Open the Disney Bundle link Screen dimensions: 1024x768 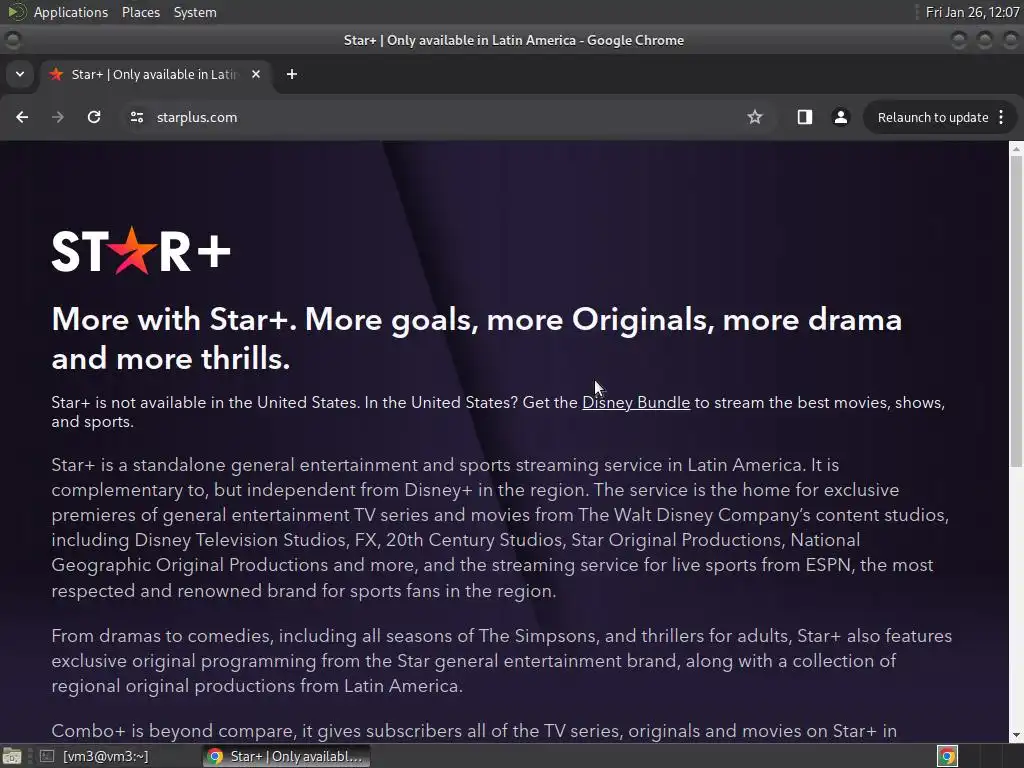pos(635,402)
